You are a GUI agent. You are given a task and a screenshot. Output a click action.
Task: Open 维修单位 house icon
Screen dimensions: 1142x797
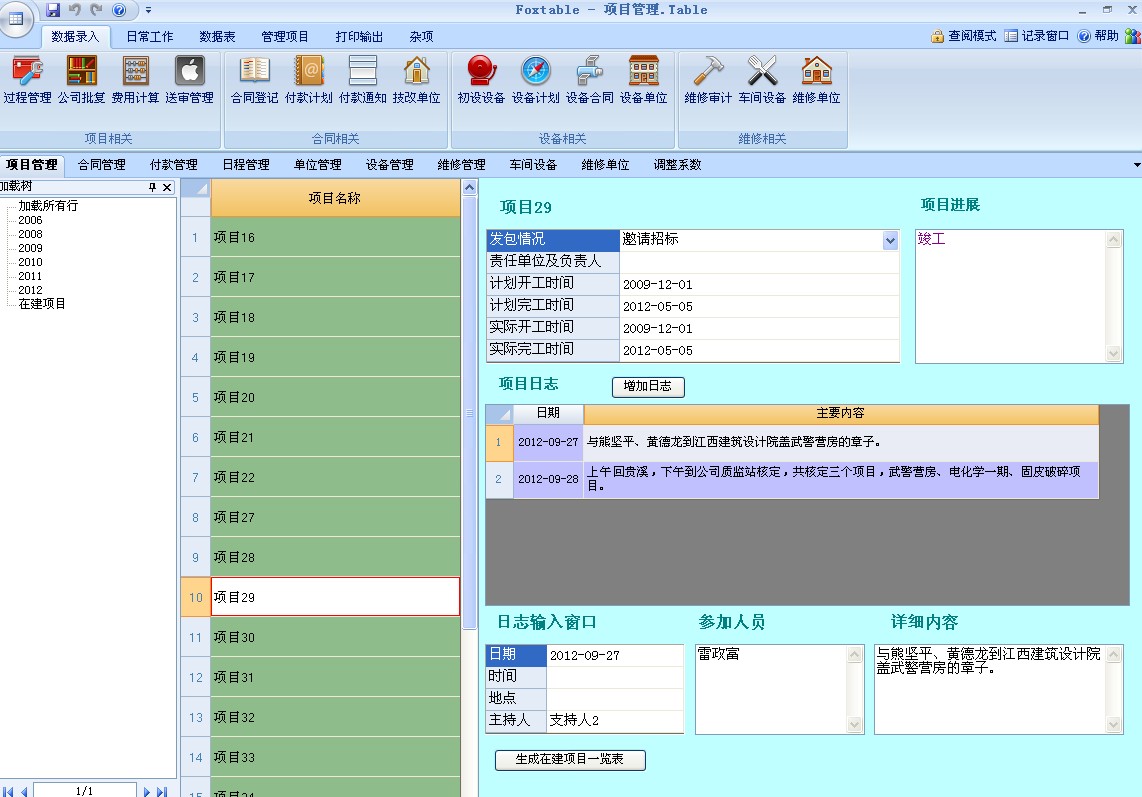(x=816, y=80)
